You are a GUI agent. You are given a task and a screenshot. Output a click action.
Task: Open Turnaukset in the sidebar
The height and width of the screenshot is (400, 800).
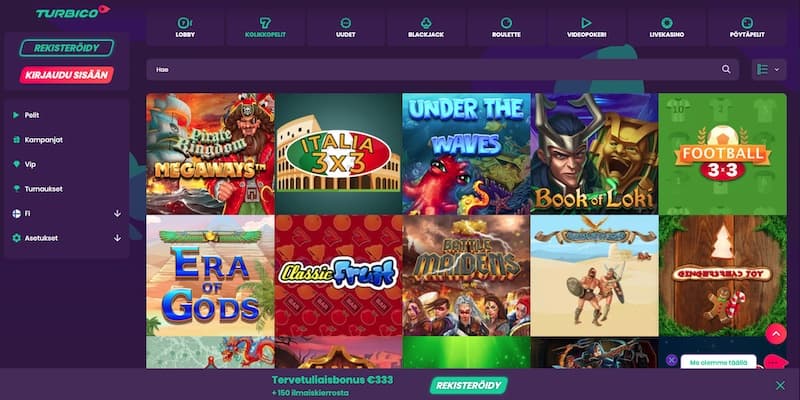44,189
